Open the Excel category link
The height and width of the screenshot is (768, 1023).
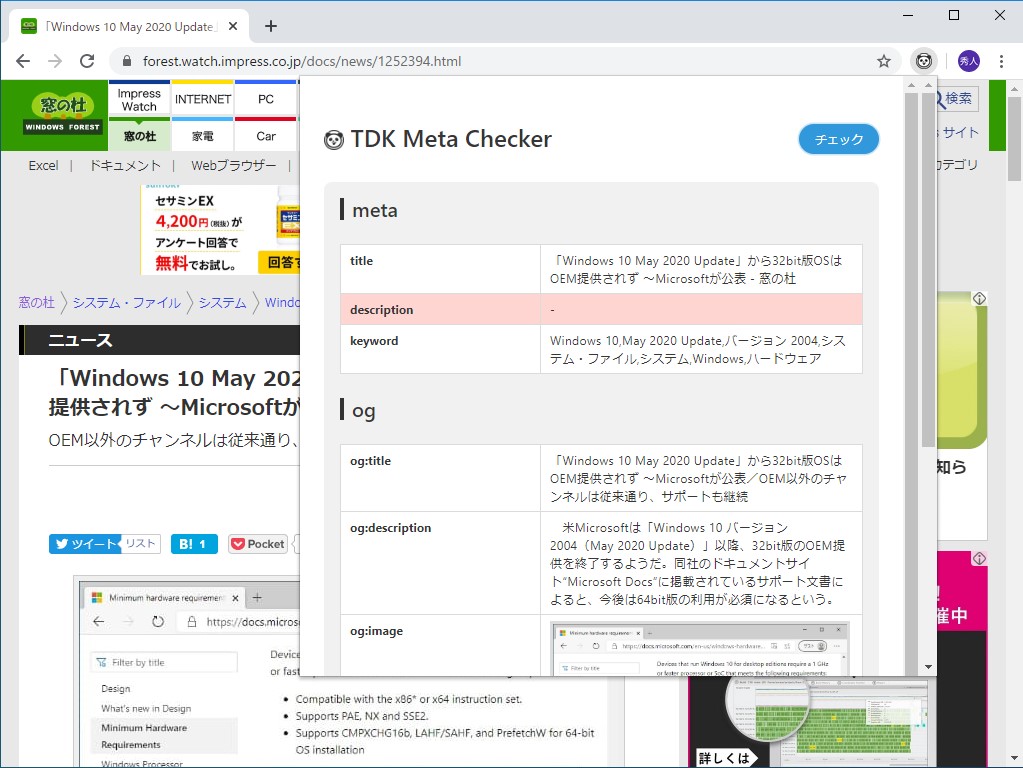[43, 166]
